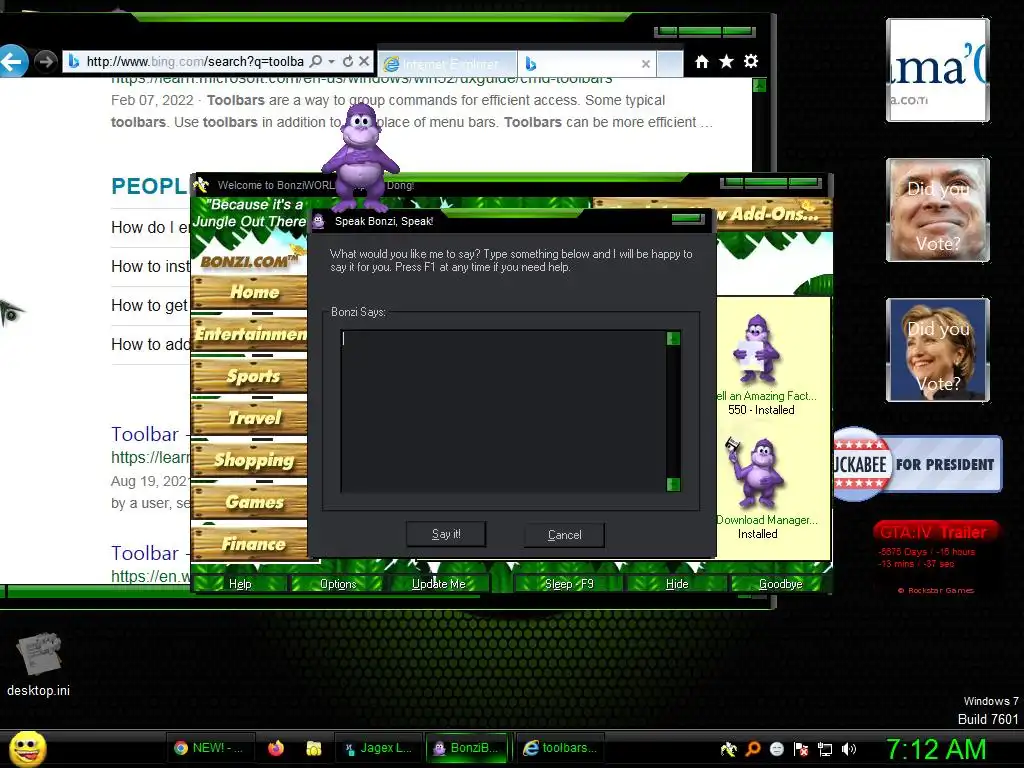Screen dimensions: 1024x768
Task: Switch to the toolbars IE taskbar item
Action: (560, 748)
